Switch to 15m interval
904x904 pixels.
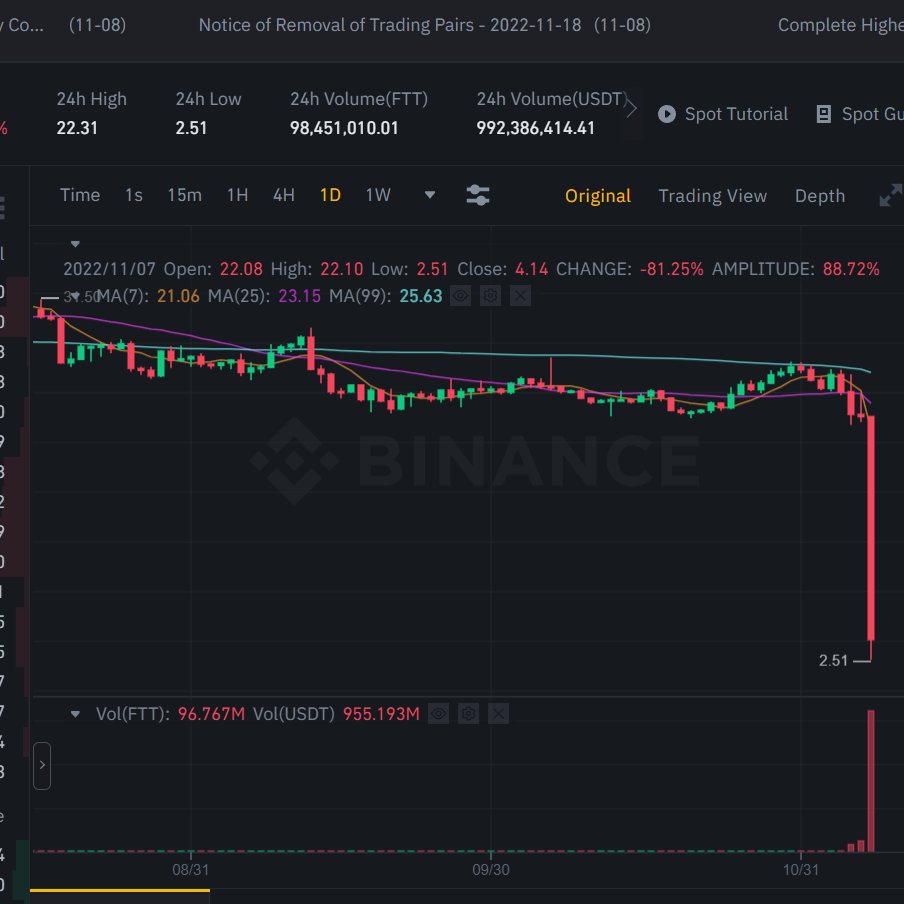tap(184, 195)
